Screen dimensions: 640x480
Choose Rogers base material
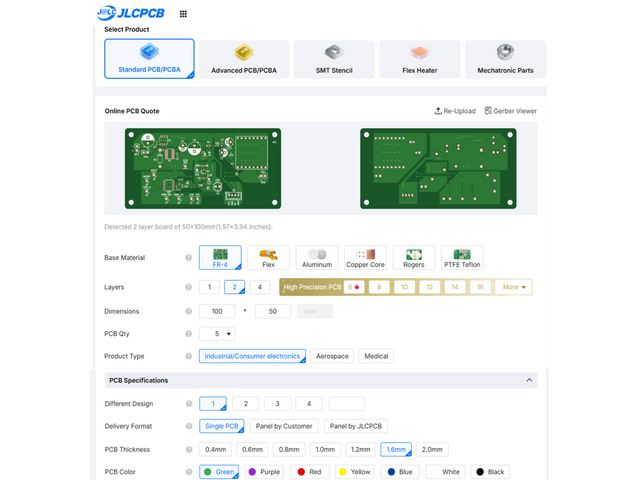[414, 258]
